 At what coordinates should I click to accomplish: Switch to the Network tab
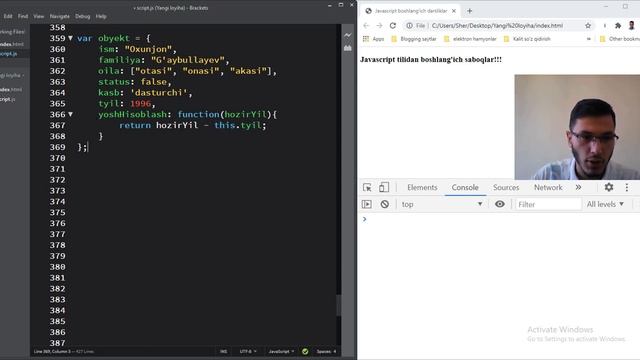click(x=548, y=187)
